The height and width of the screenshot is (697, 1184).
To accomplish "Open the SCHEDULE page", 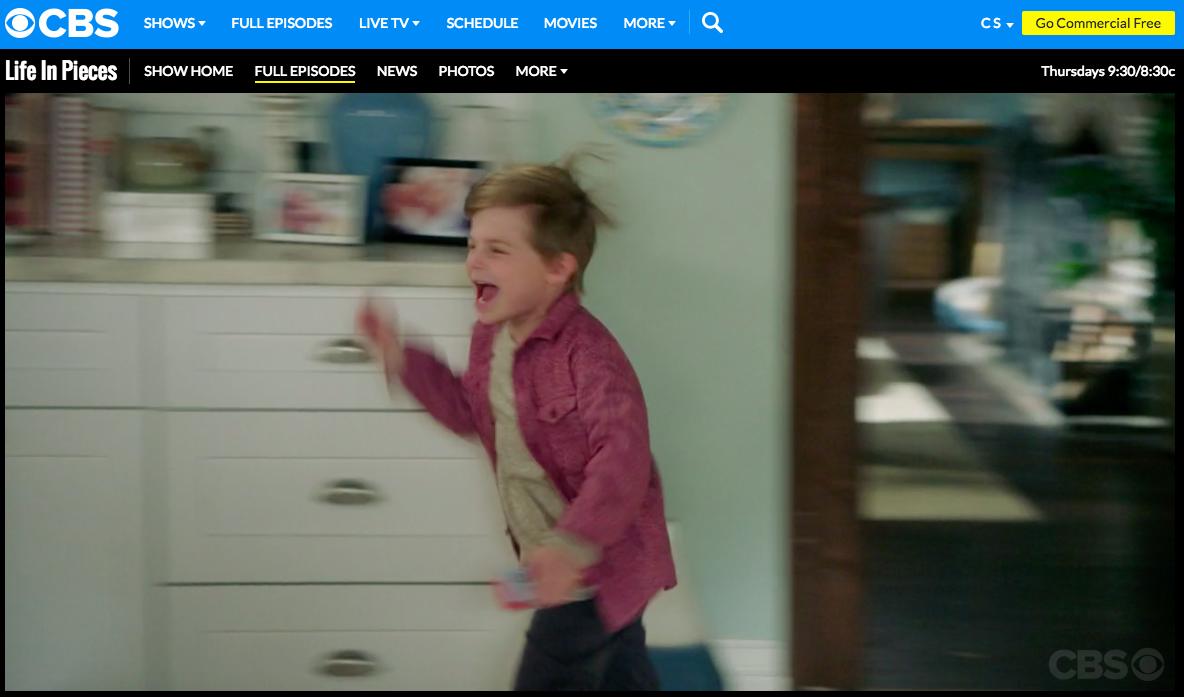I will click(x=482, y=23).
